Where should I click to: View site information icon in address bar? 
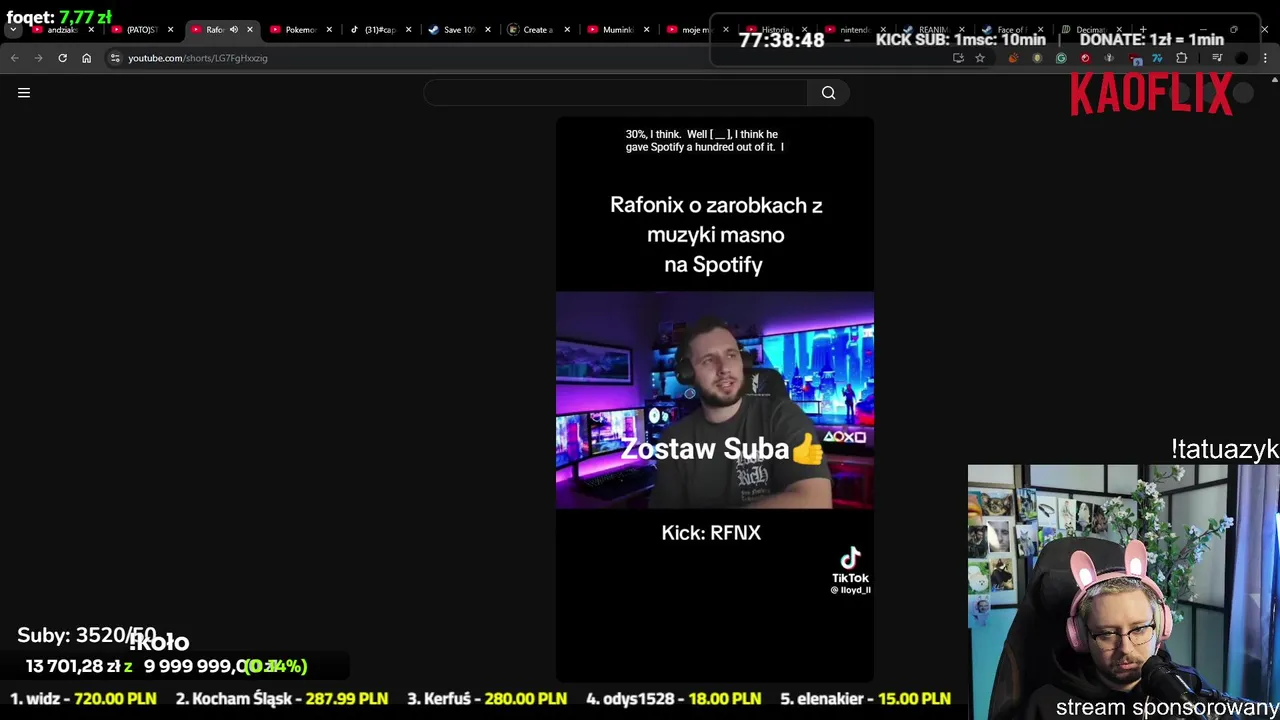[x=116, y=58]
